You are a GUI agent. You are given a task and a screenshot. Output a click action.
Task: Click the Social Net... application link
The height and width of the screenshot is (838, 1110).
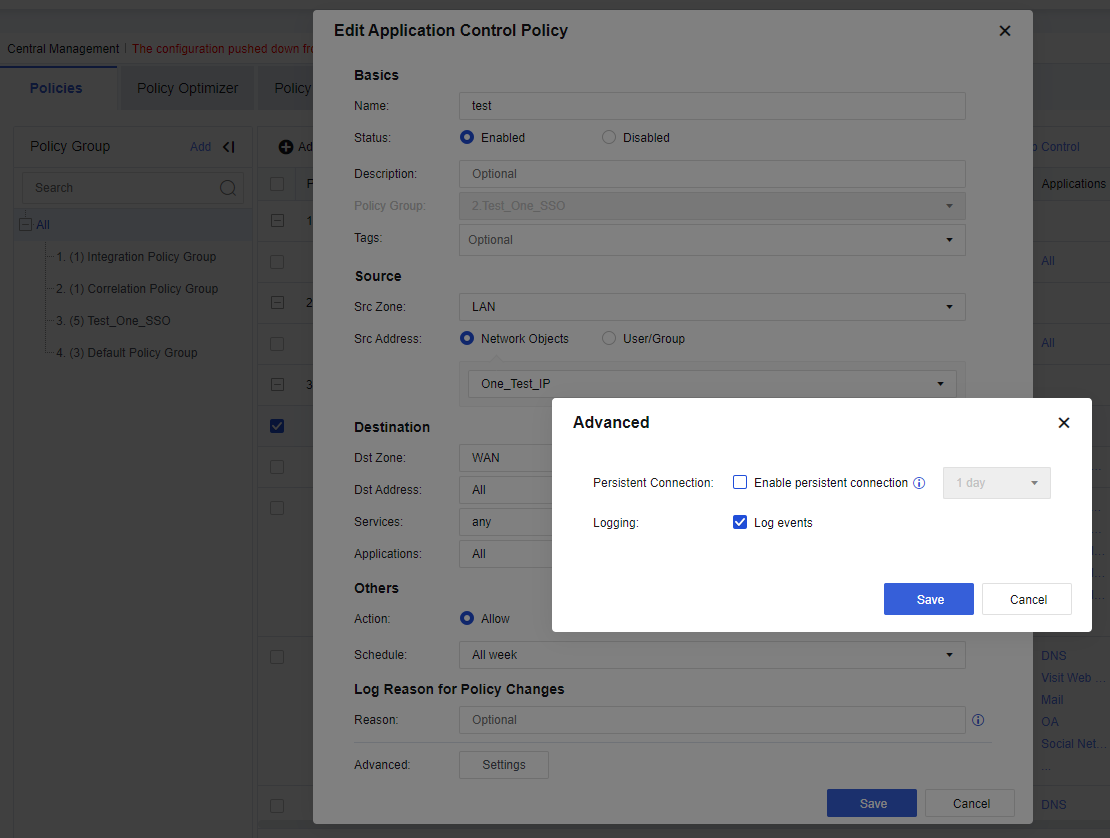coord(1072,744)
